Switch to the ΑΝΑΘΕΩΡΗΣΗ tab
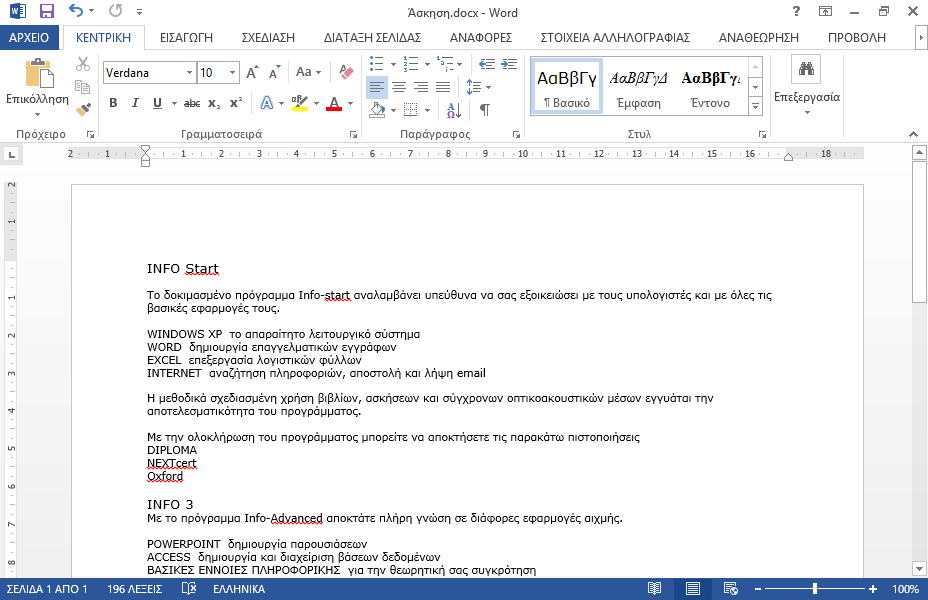The height and width of the screenshot is (600, 928). coord(759,37)
